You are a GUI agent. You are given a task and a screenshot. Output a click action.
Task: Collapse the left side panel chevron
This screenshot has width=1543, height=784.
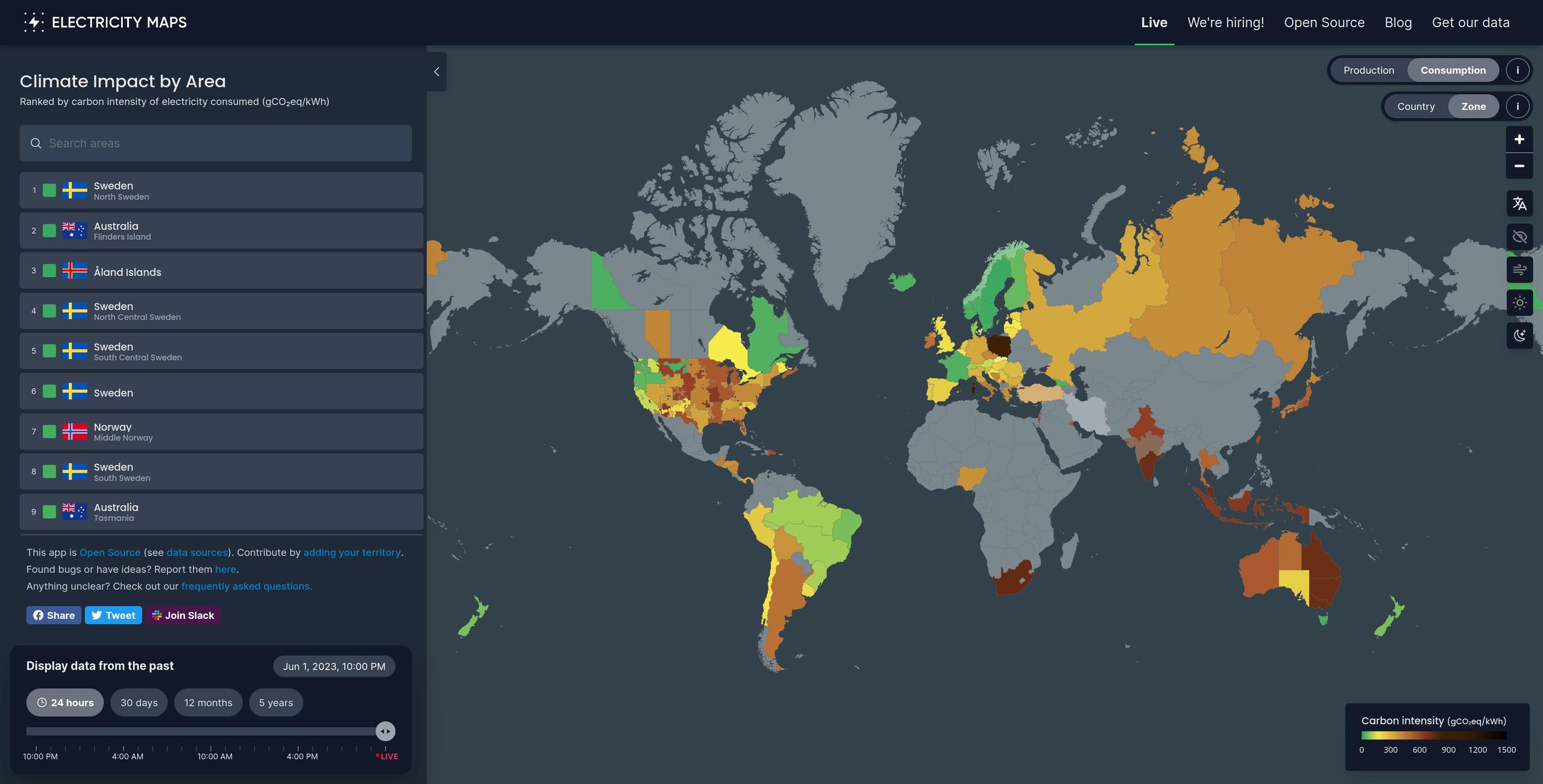tap(436, 72)
